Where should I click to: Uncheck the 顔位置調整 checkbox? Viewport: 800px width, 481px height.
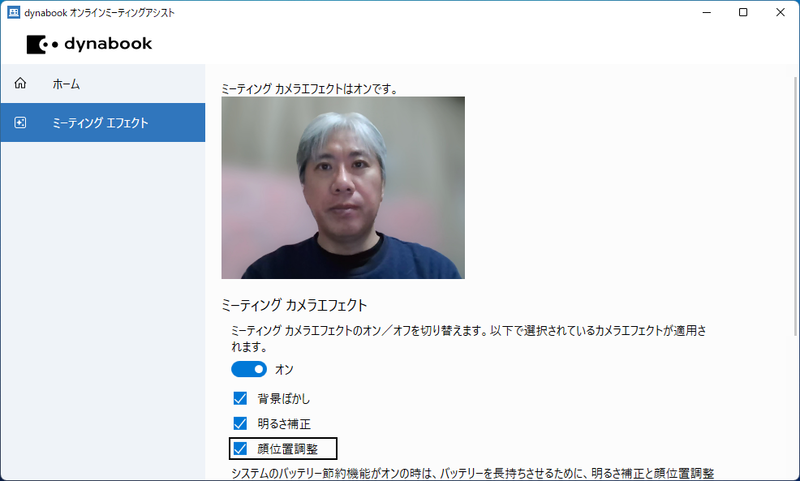[x=240, y=448]
